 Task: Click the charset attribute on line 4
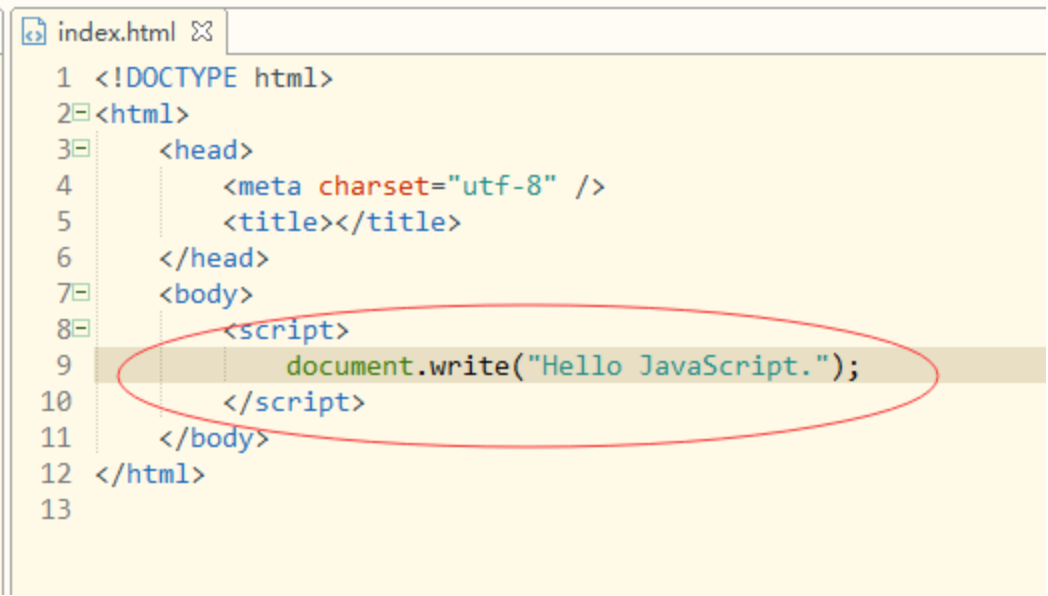click(x=374, y=186)
